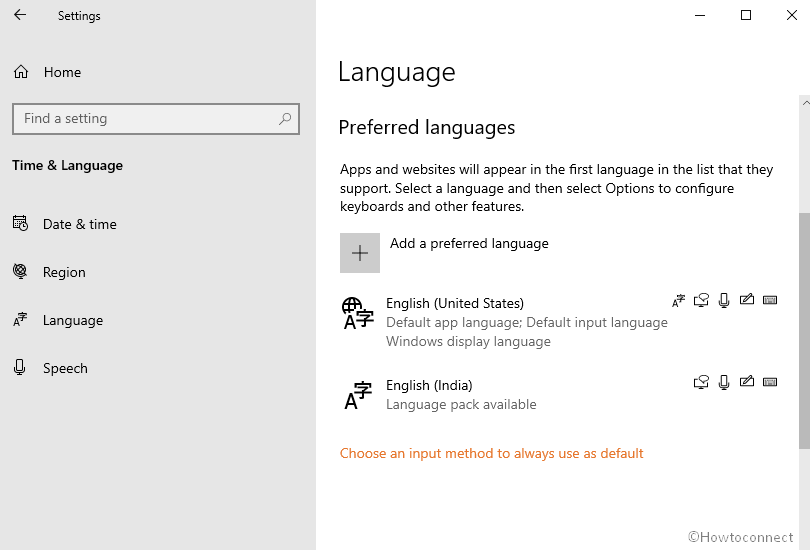The height and width of the screenshot is (550, 810).
Task: Close the Settings window
Action: click(791, 15)
